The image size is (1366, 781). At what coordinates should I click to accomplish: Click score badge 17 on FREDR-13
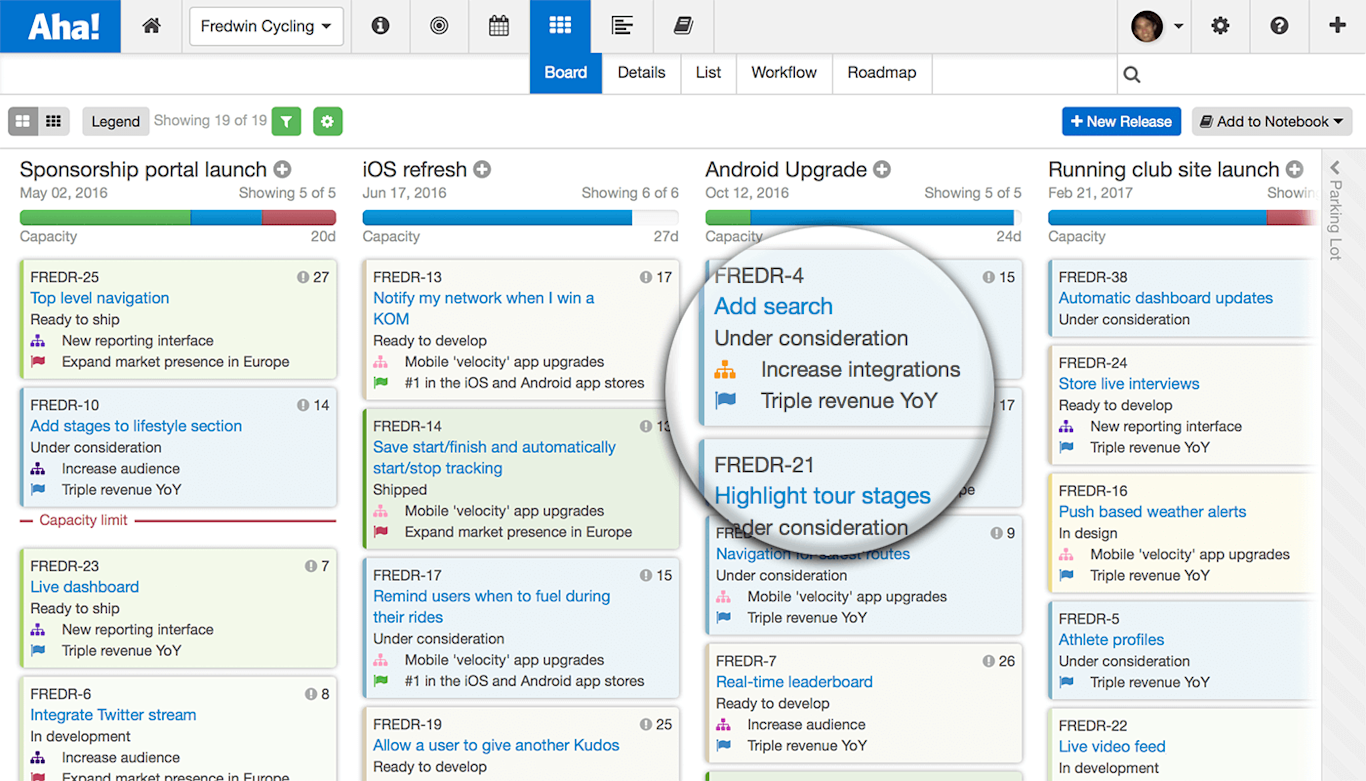click(x=656, y=277)
